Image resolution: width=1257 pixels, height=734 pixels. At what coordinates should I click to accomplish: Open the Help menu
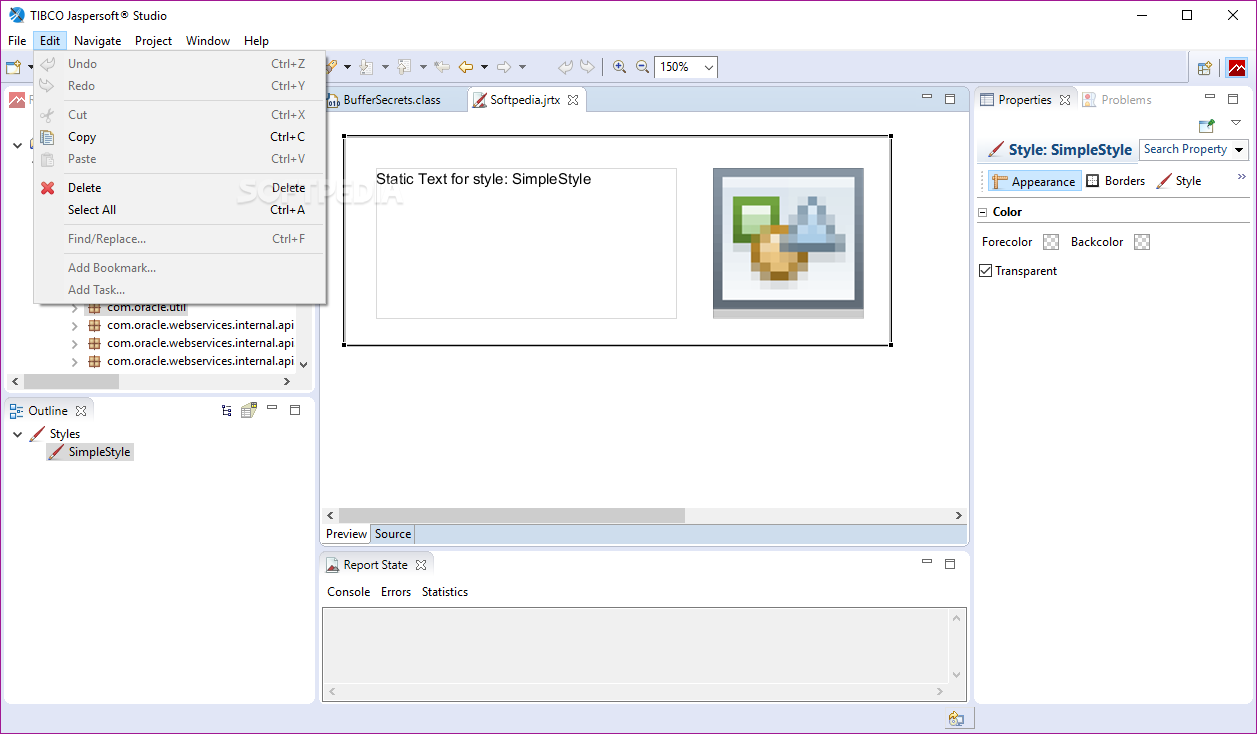pyautogui.click(x=256, y=41)
